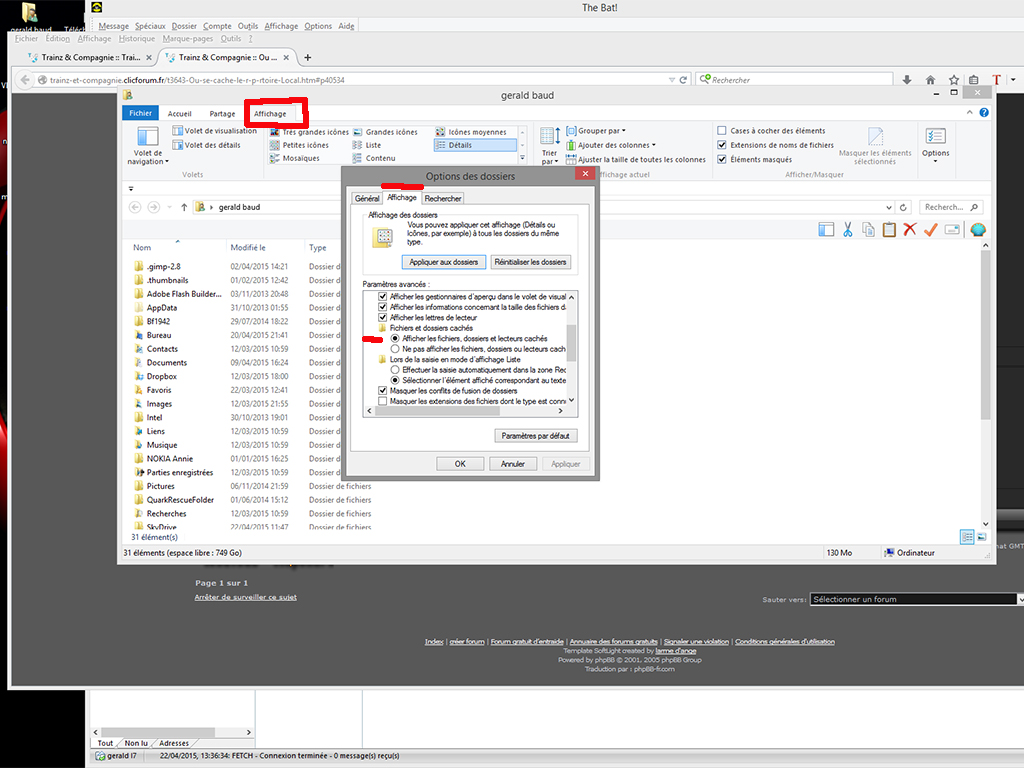The image size is (1024, 768).
Task: Switch to large icons view in status bar
Action: [x=982, y=537]
